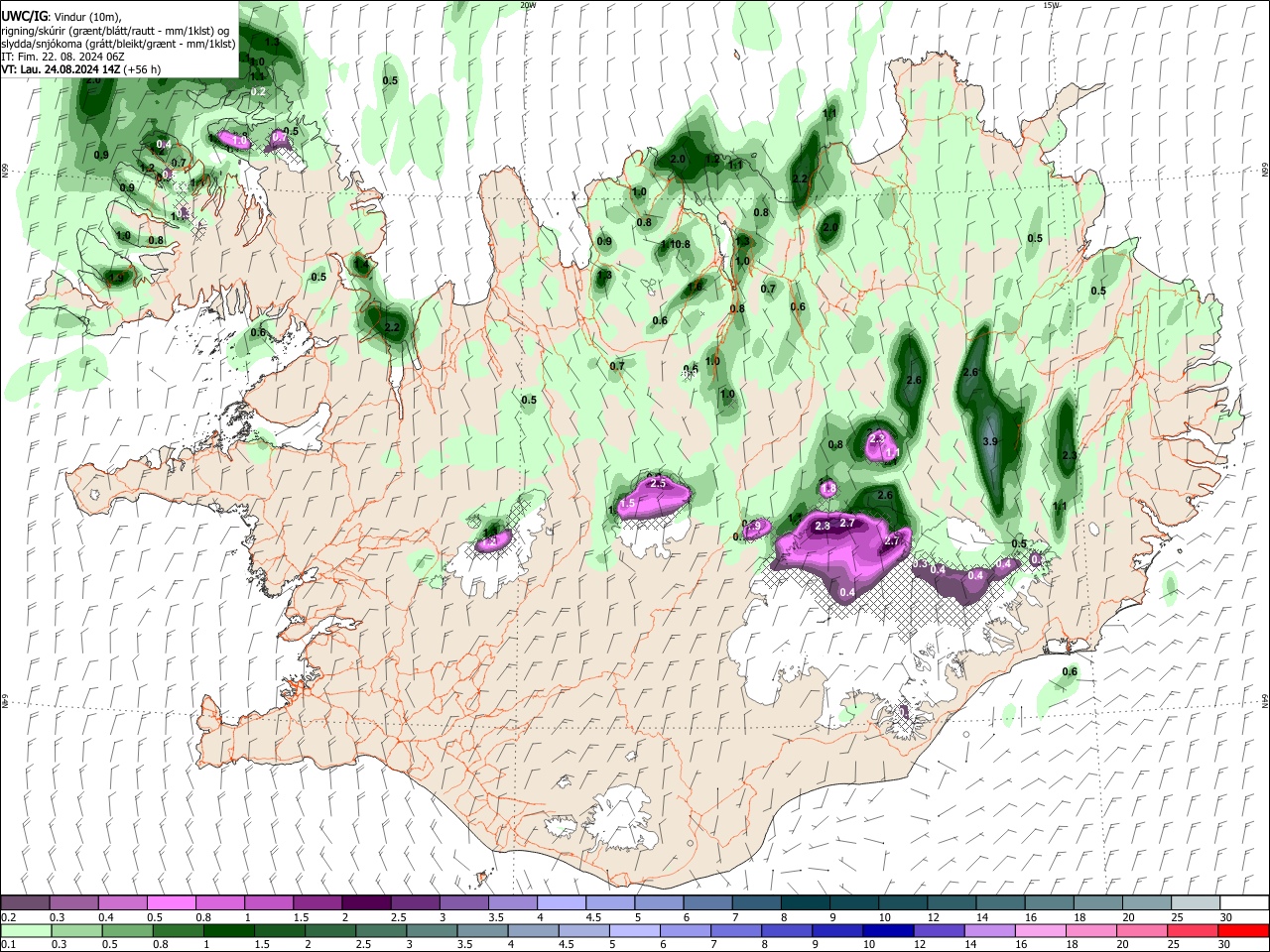Click the dark purple 2 swatch in upper legend row
The image size is (1270, 952).
[x=365, y=903]
